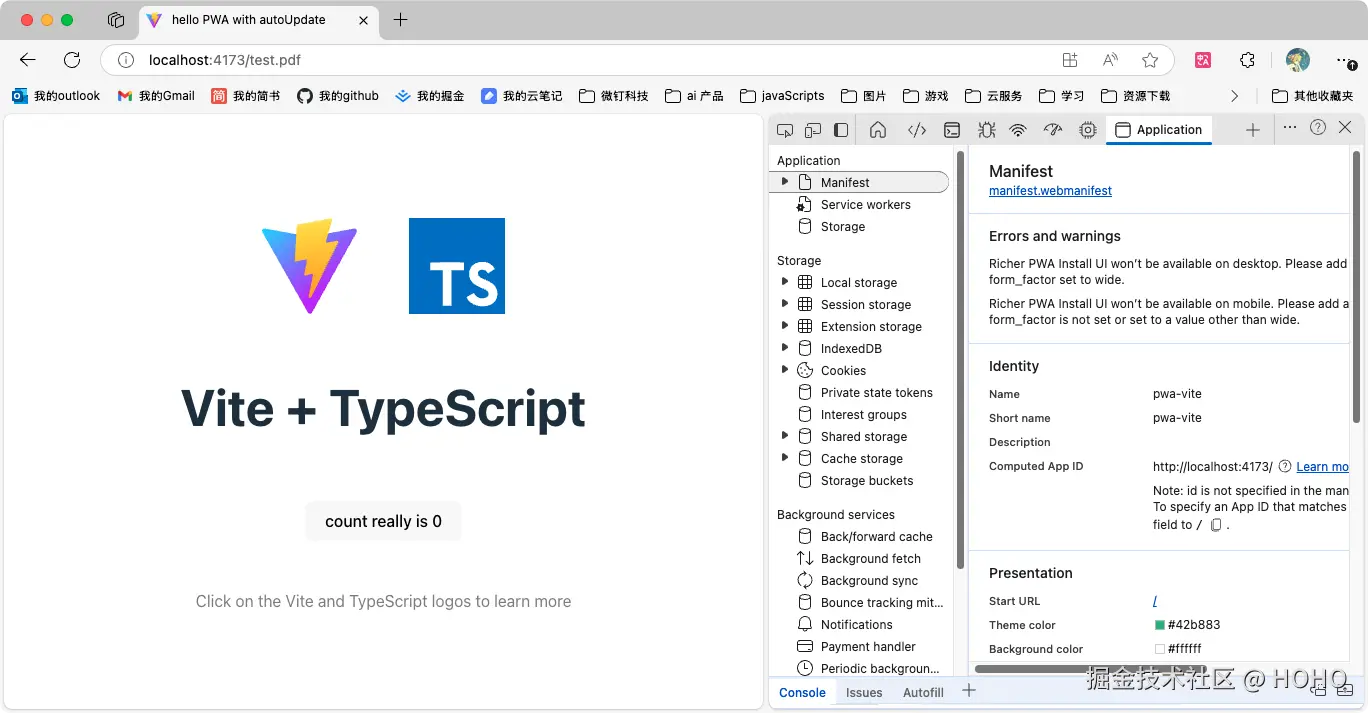Open the Start URL slash link
Image resolution: width=1368 pixels, height=713 pixels.
click(1155, 601)
